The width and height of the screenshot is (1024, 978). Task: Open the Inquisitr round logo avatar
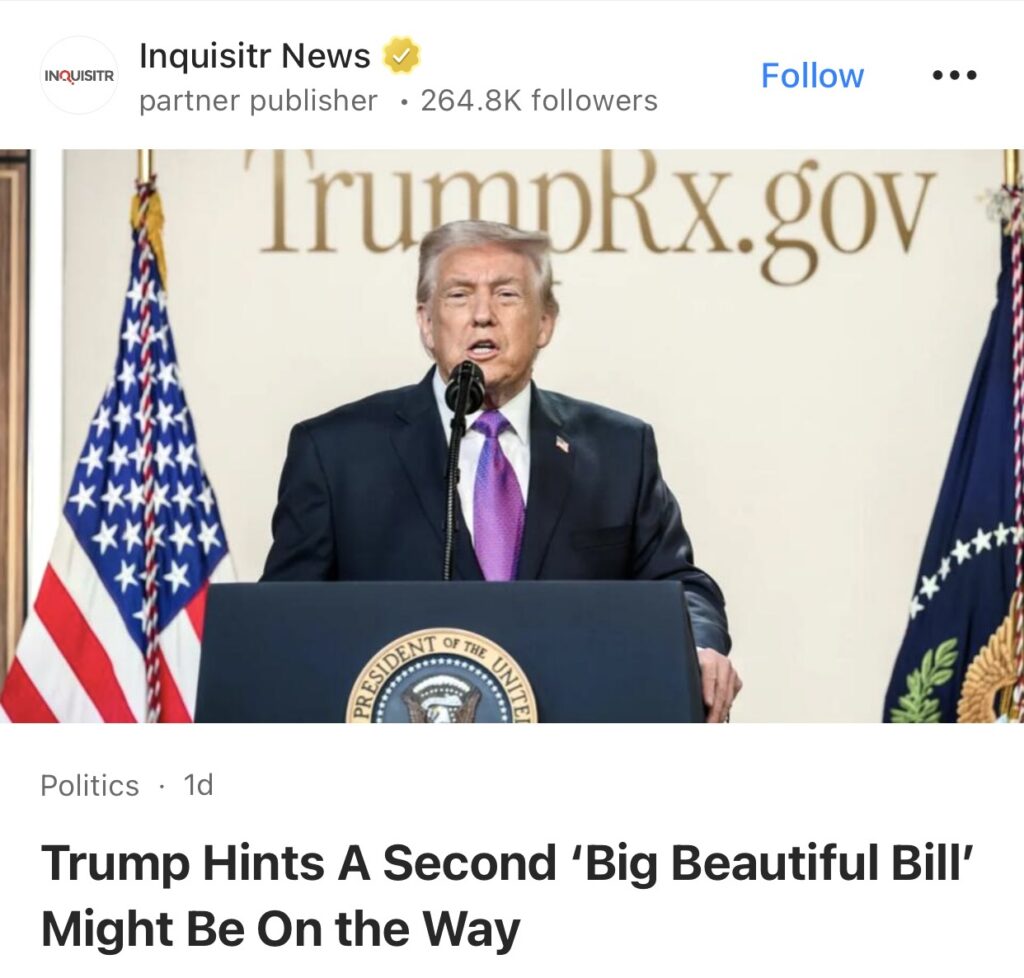[79, 76]
